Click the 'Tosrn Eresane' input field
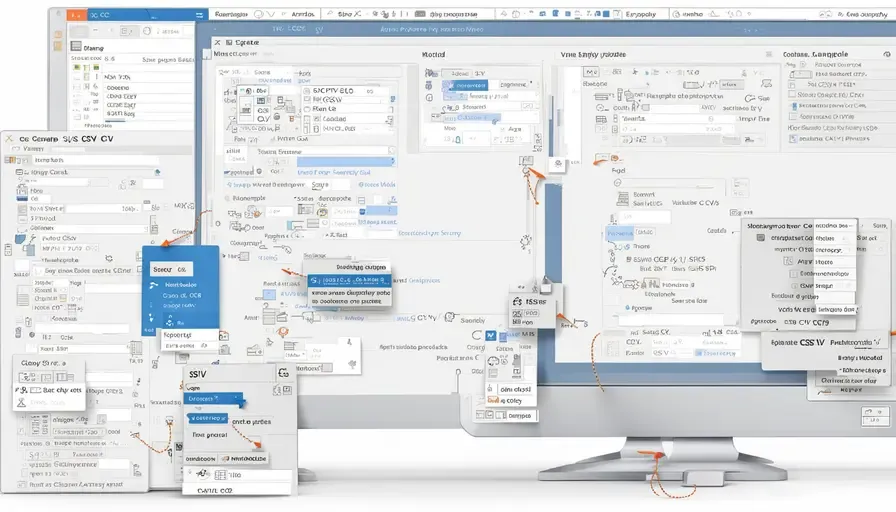This screenshot has width=896, height=512. (x=326, y=151)
